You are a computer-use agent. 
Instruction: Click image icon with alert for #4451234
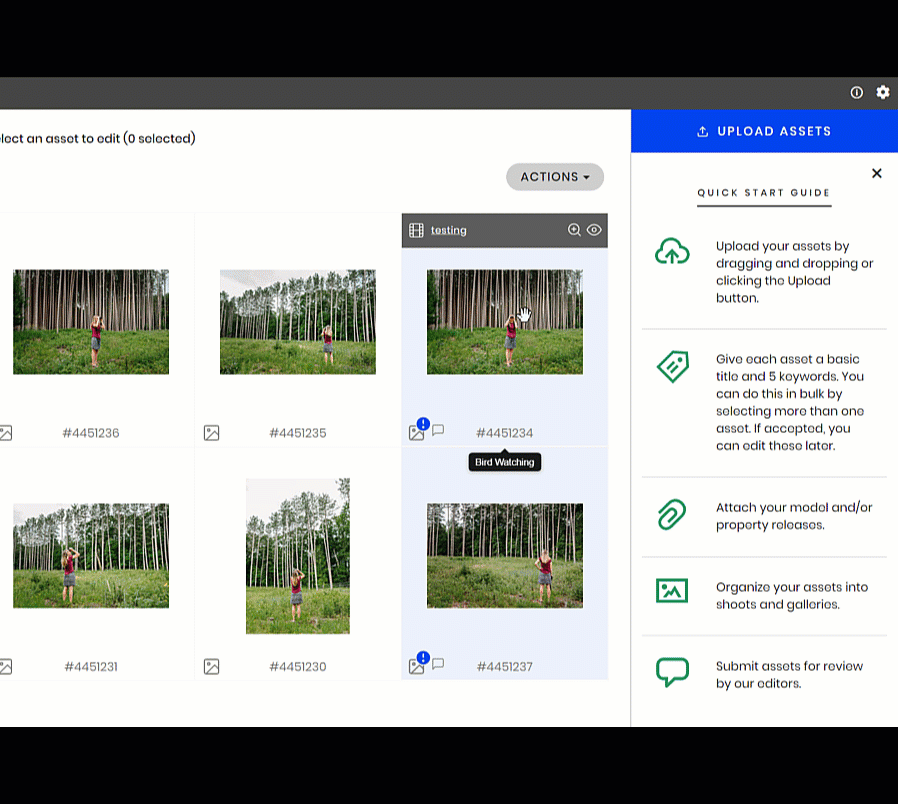418,431
